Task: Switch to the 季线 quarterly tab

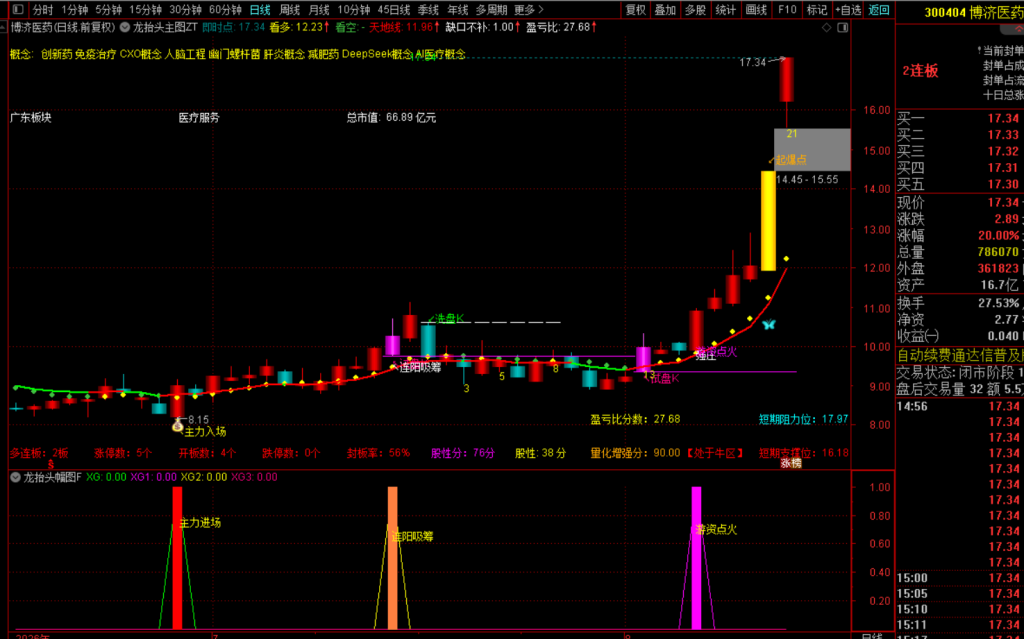Action: click(428, 10)
